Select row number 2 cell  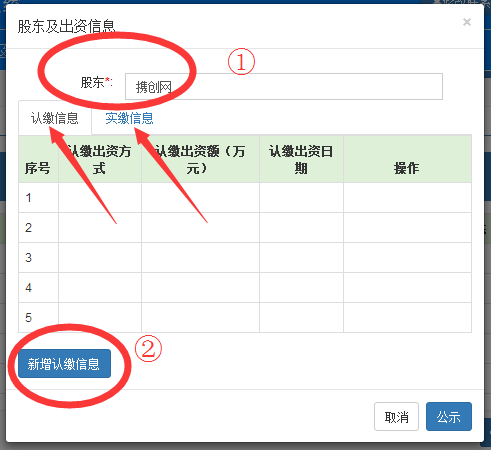(x=38, y=228)
